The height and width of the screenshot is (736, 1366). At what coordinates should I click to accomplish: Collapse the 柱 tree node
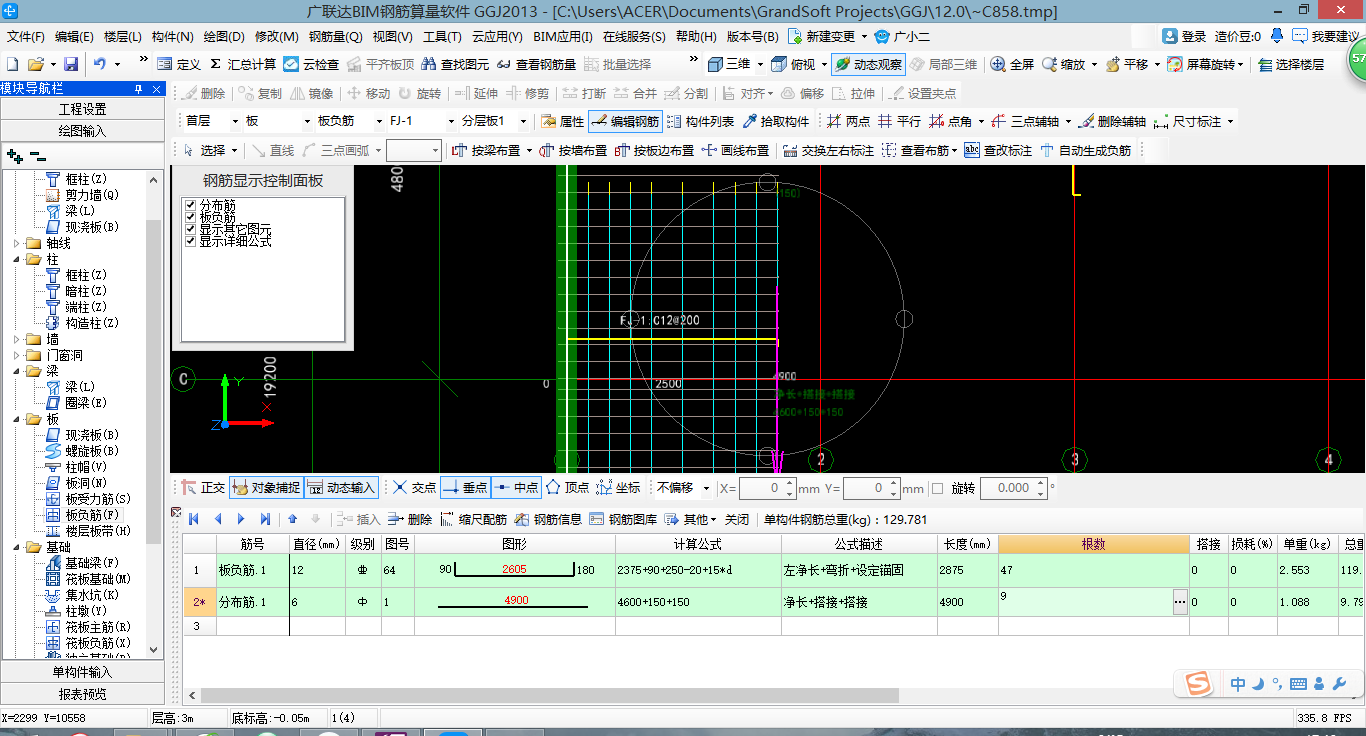pos(16,259)
